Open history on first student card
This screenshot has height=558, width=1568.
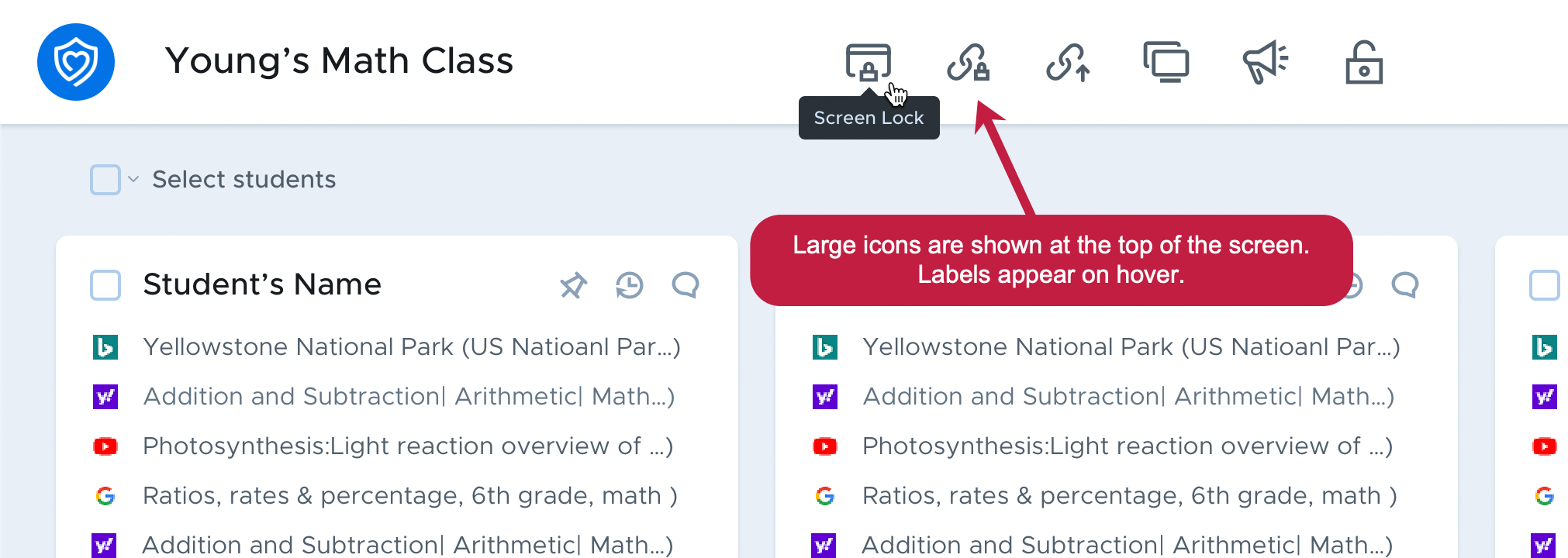click(630, 285)
